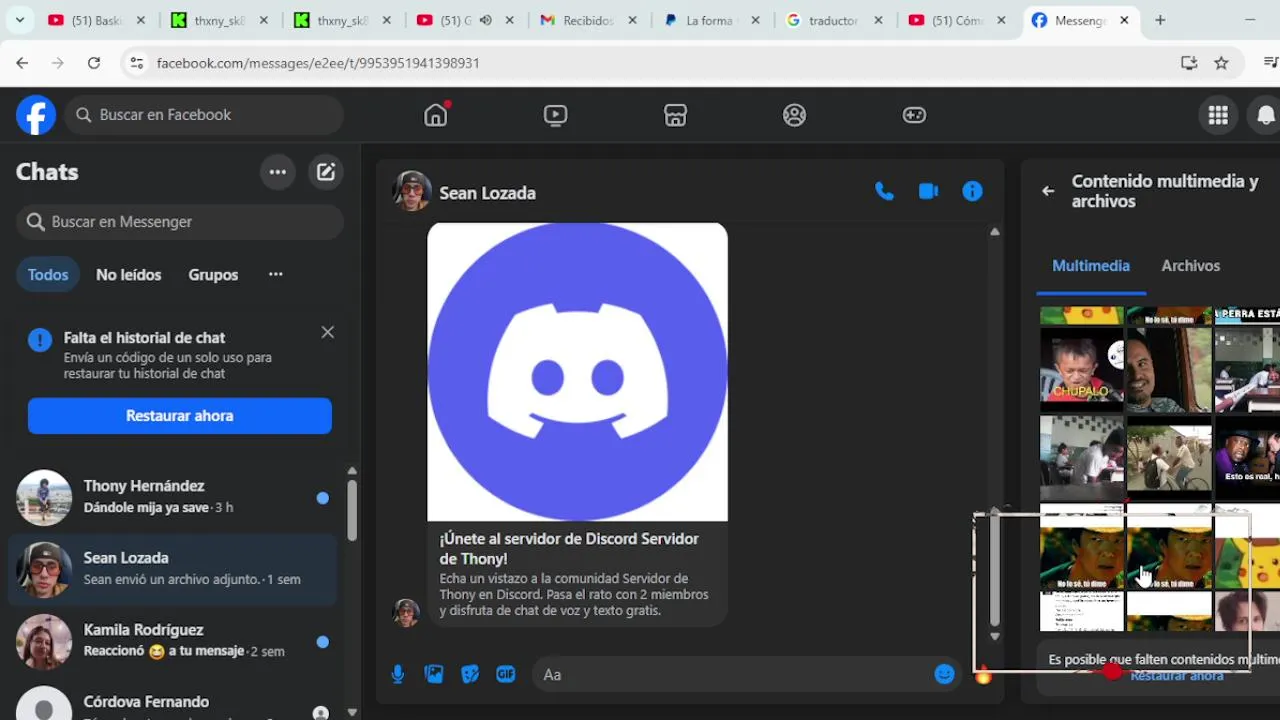
Task: Open the Facebook logo home link
Action: 36,115
